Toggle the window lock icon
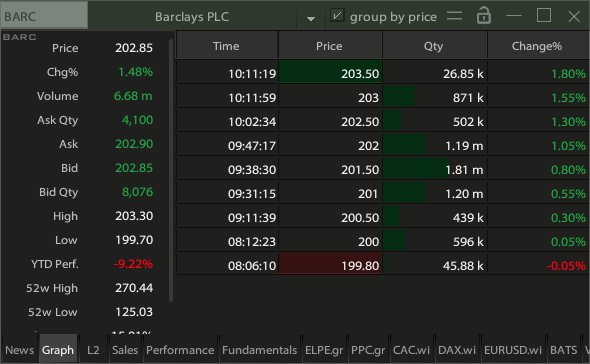 pos(484,16)
